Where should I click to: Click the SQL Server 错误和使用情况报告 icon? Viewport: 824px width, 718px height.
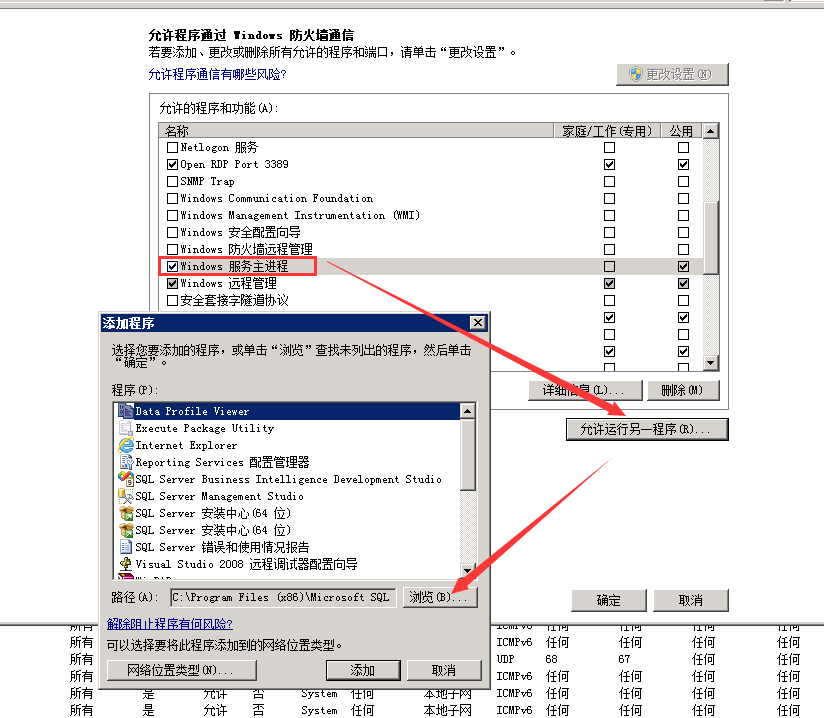[x=126, y=547]
